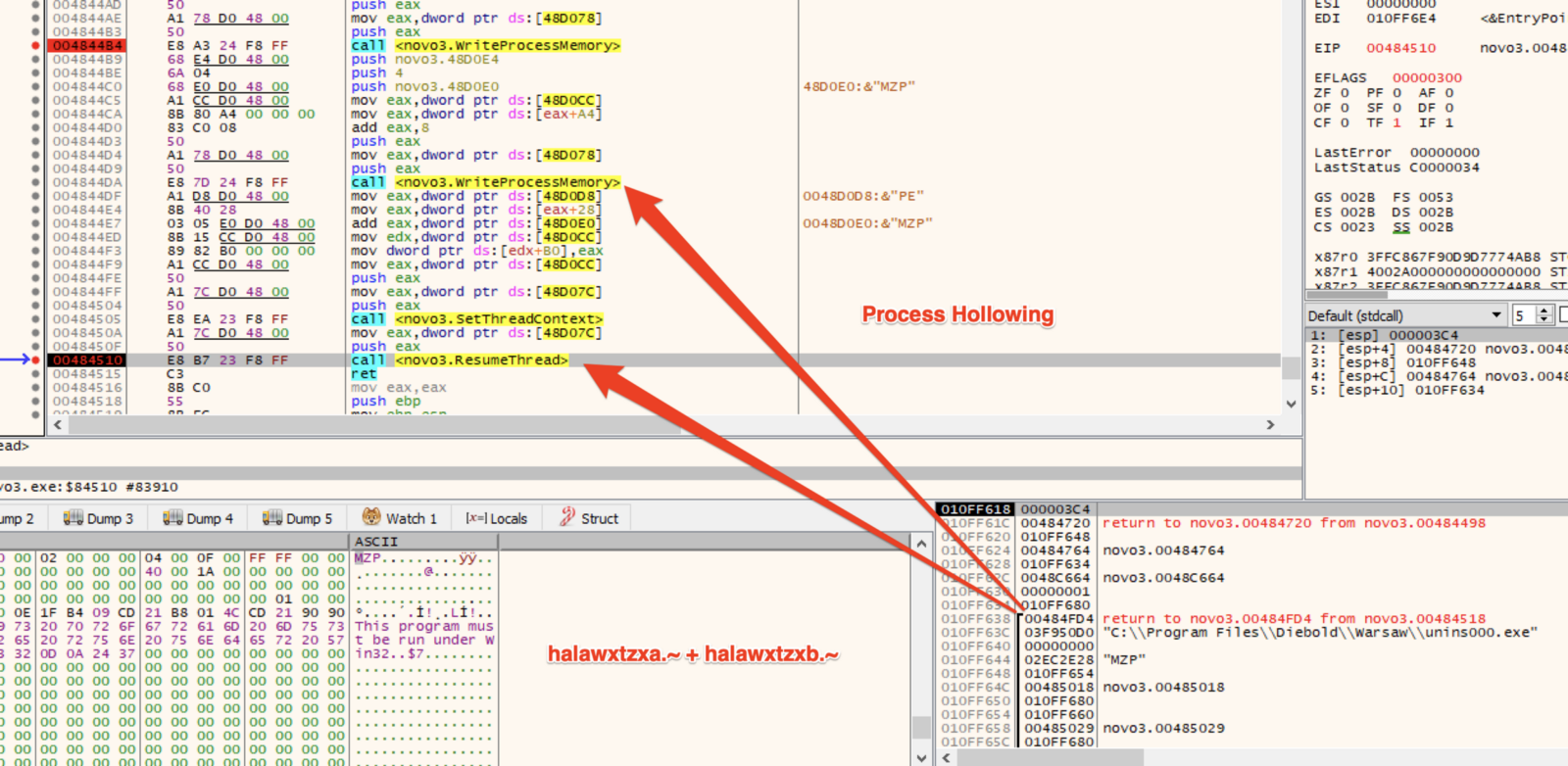Switch to the Dump 4 tab
Image resolution: width=1568 pixels, height=766 pixels.
coord(198,518)
